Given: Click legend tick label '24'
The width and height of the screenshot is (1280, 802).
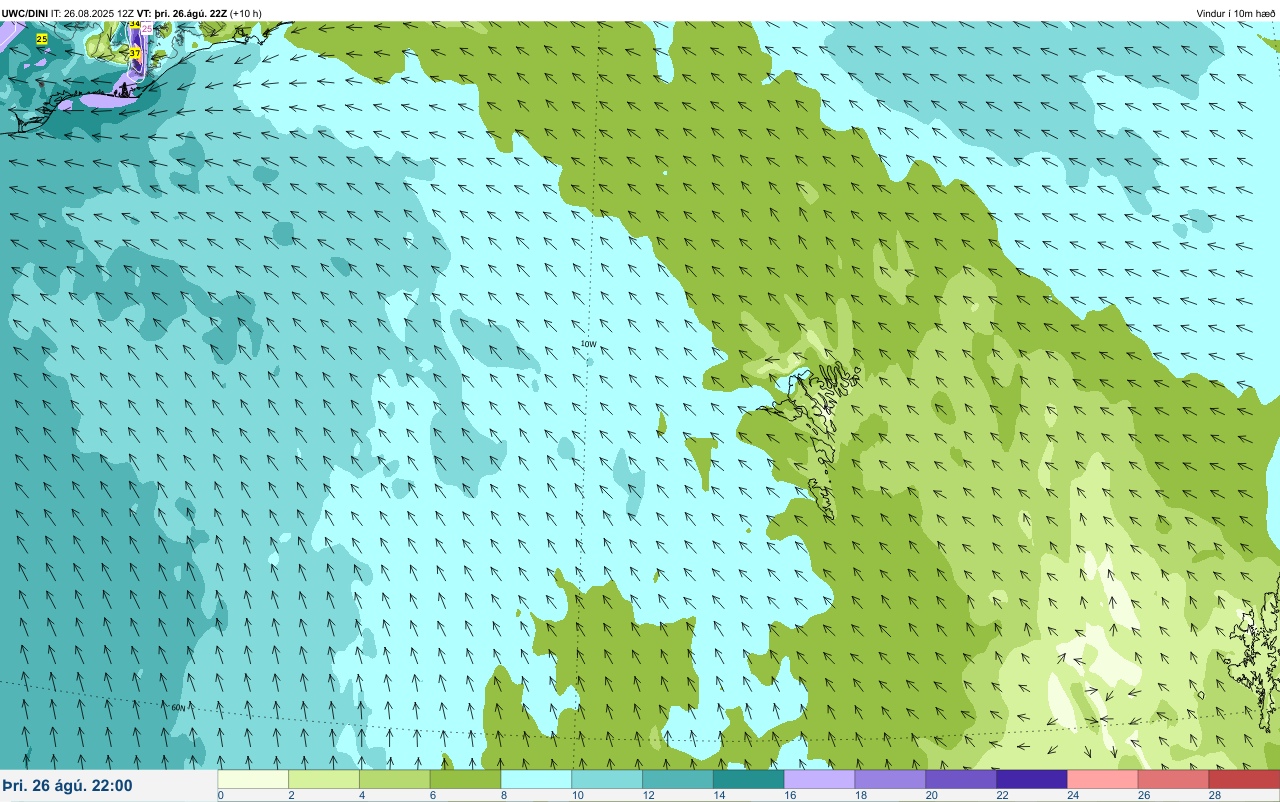Looking at the screenshot, I should pos(1073,796).
